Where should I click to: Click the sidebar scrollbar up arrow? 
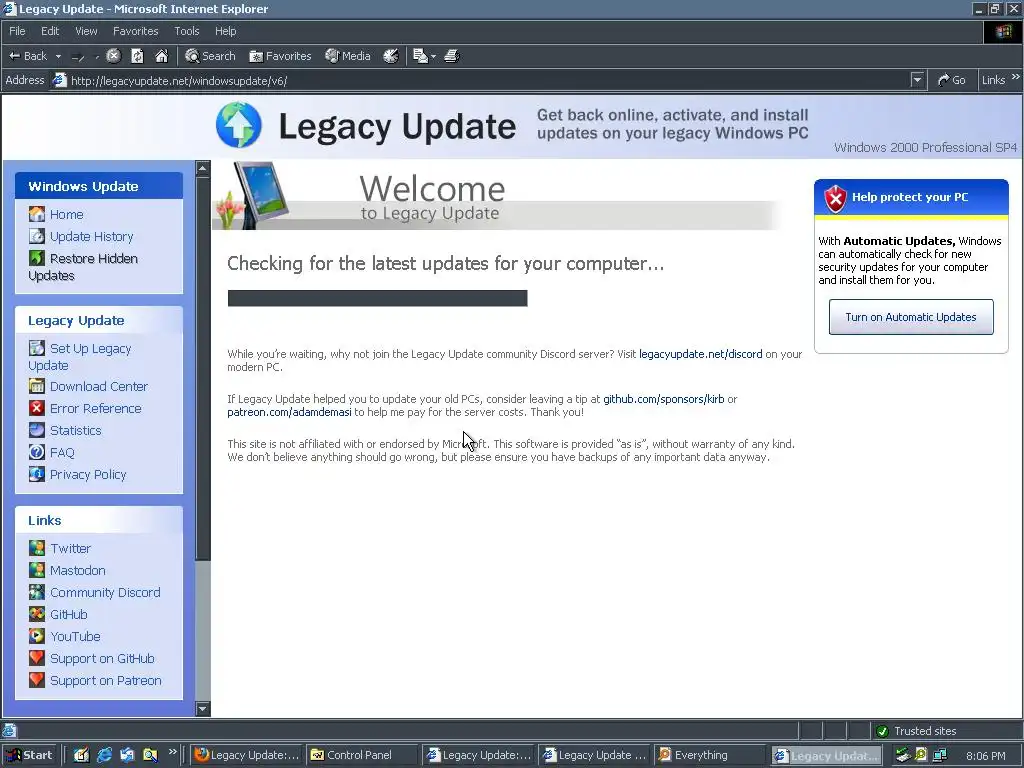[202, 168]
